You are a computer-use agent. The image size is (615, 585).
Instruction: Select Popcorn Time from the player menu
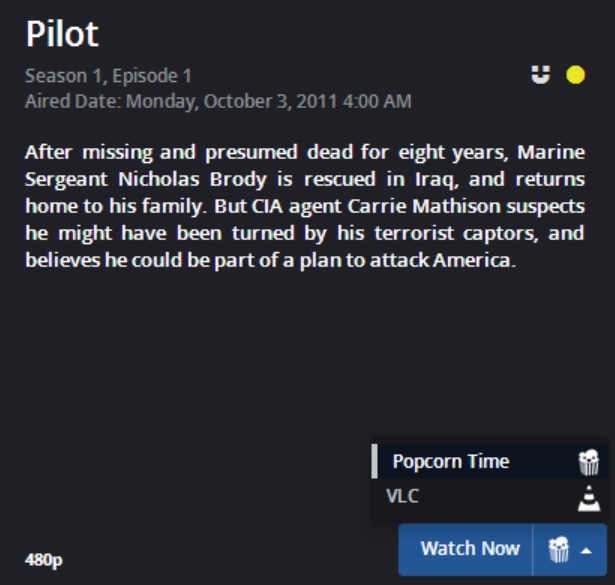(x=450, y=462)
